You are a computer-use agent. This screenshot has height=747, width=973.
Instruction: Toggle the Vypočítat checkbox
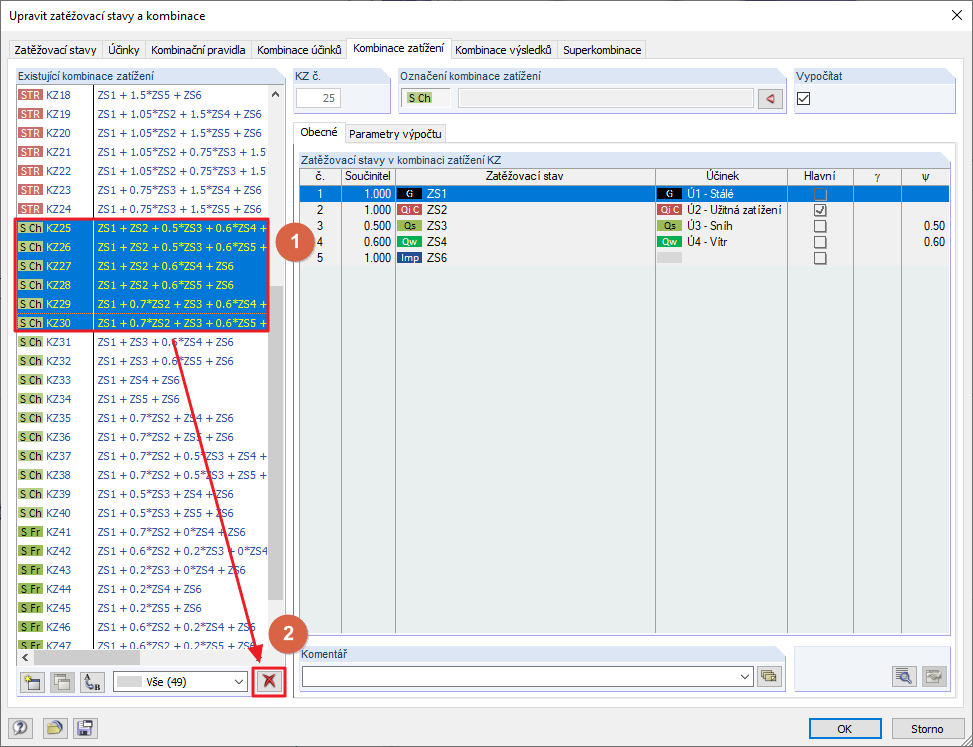click(804, 98)
